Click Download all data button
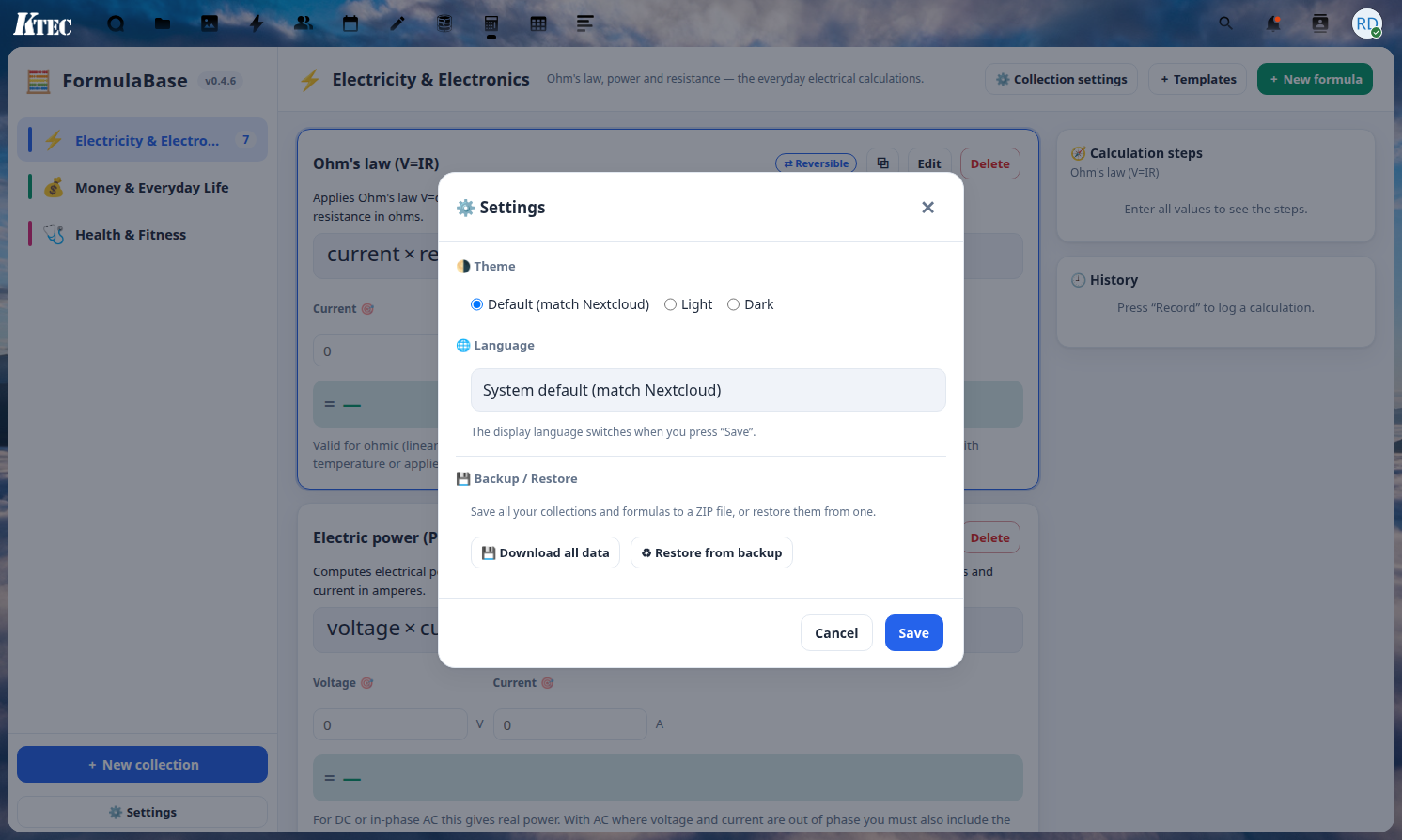The image size is (1402, 840). tap(546, 552)
